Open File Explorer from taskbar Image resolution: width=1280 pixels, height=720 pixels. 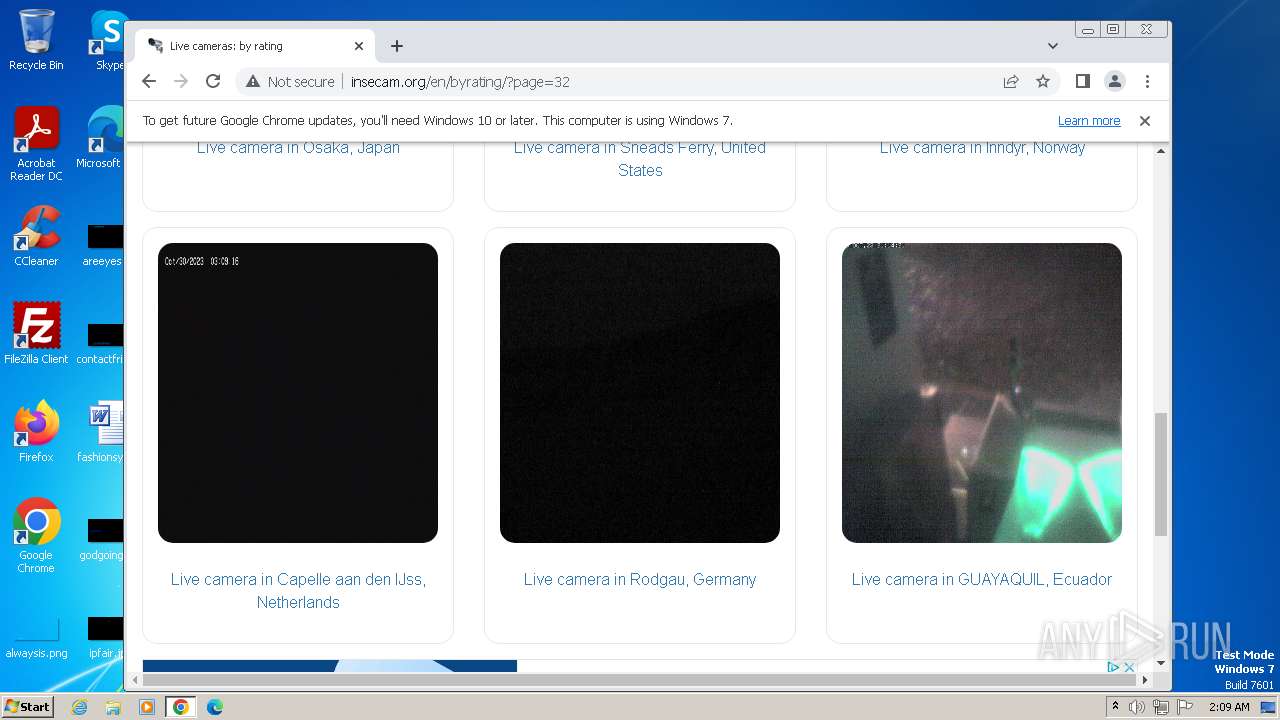[113, 707]
